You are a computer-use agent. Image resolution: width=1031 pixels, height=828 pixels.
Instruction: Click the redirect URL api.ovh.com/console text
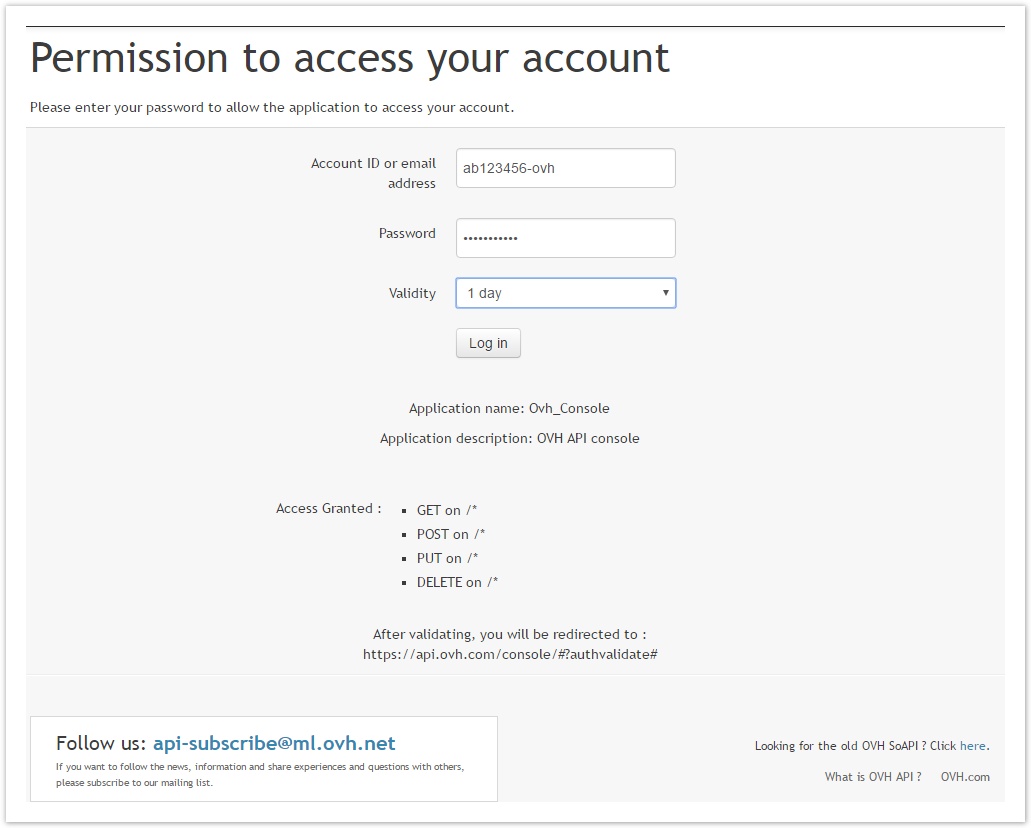pos(509,654)
